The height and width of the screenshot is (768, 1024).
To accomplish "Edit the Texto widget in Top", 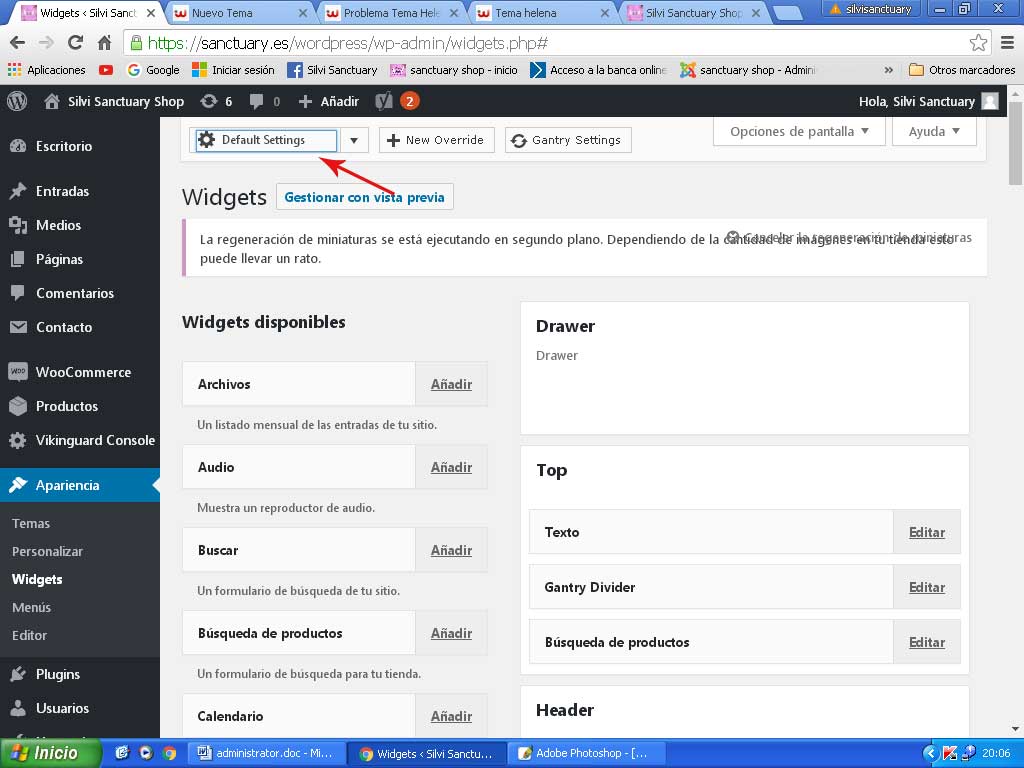I will tap(927, 532).
